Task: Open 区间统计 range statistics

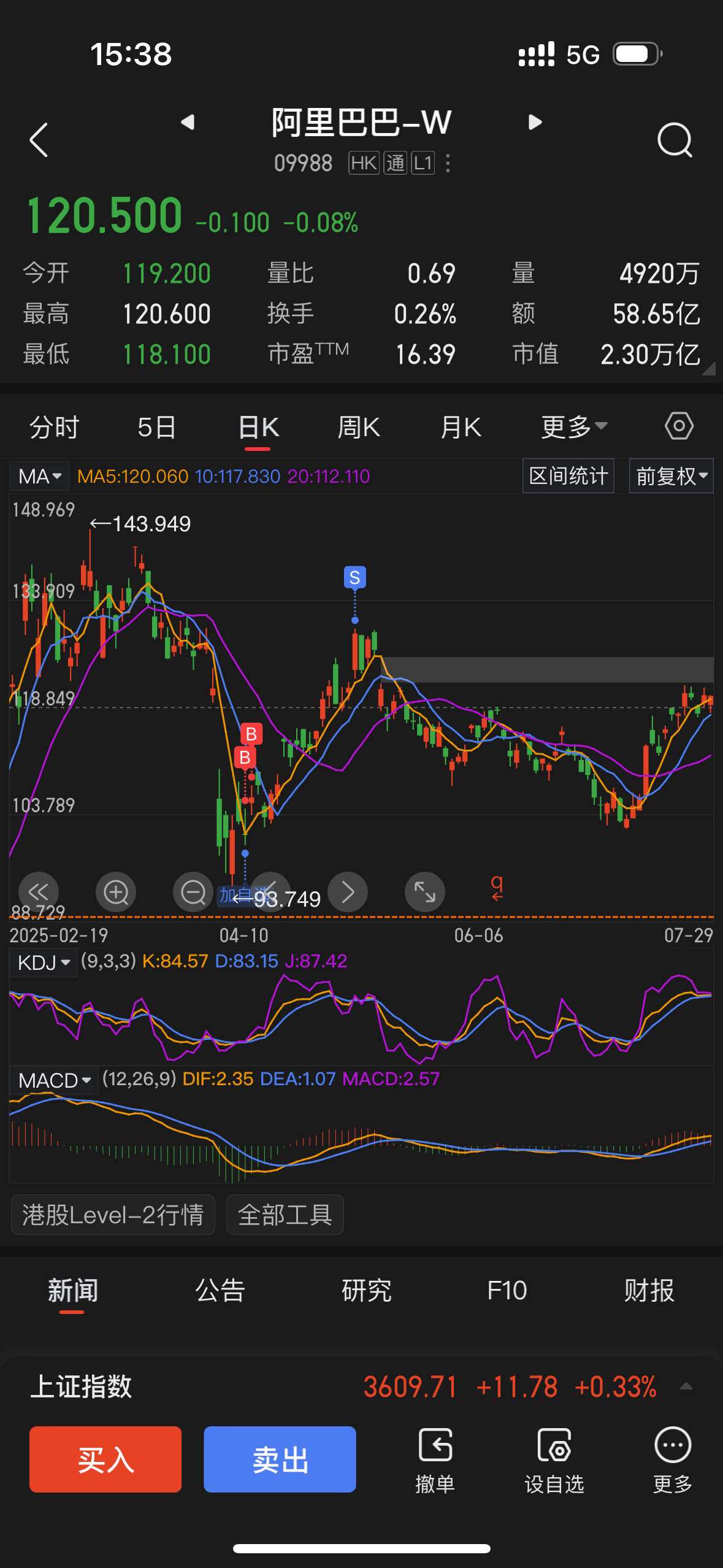Action: point(568,476)
